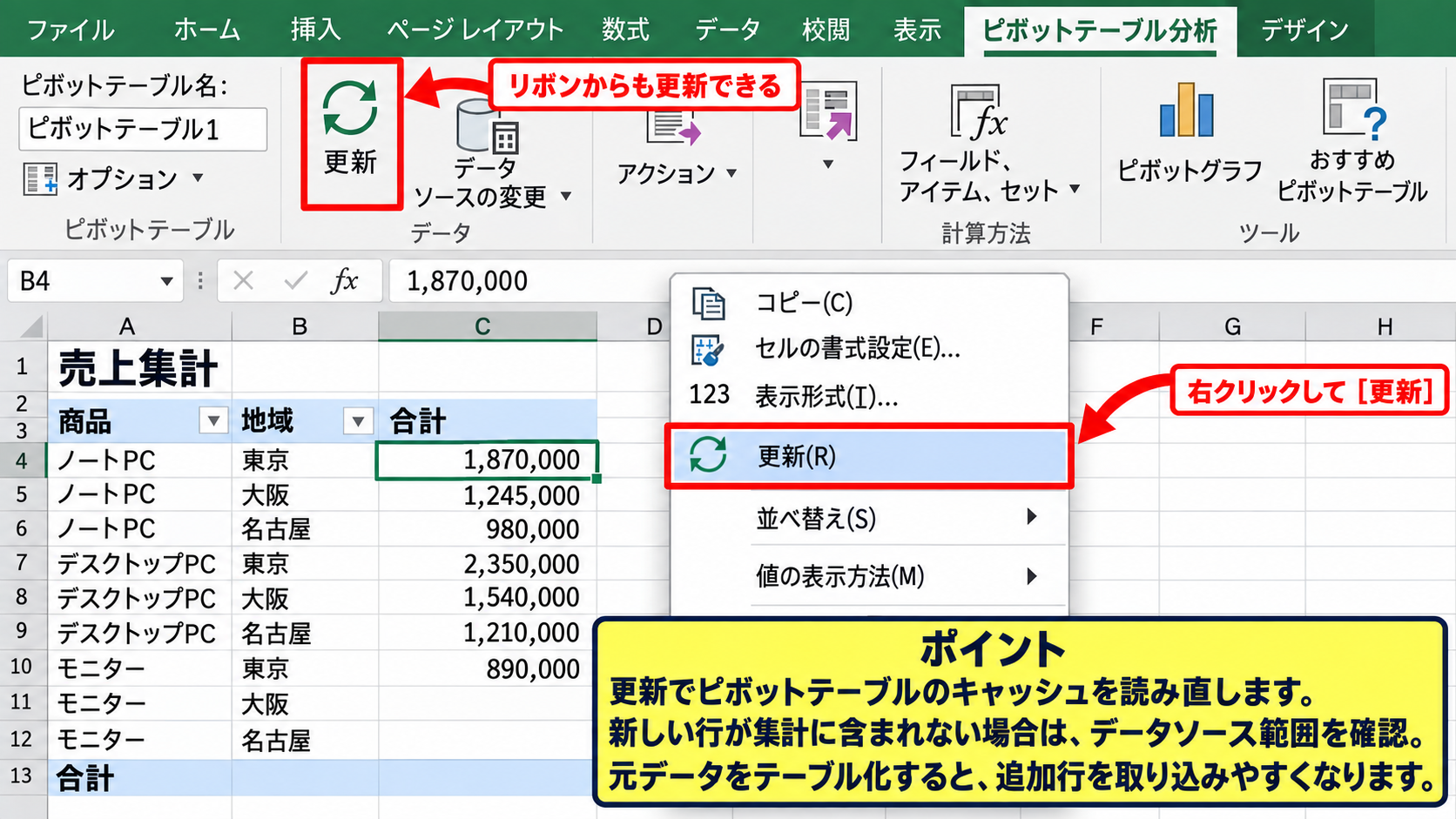Open the 地域 column filter dropdown
Screen dimensions: 1456x819
pyautogui.click(x=358, y=421)
